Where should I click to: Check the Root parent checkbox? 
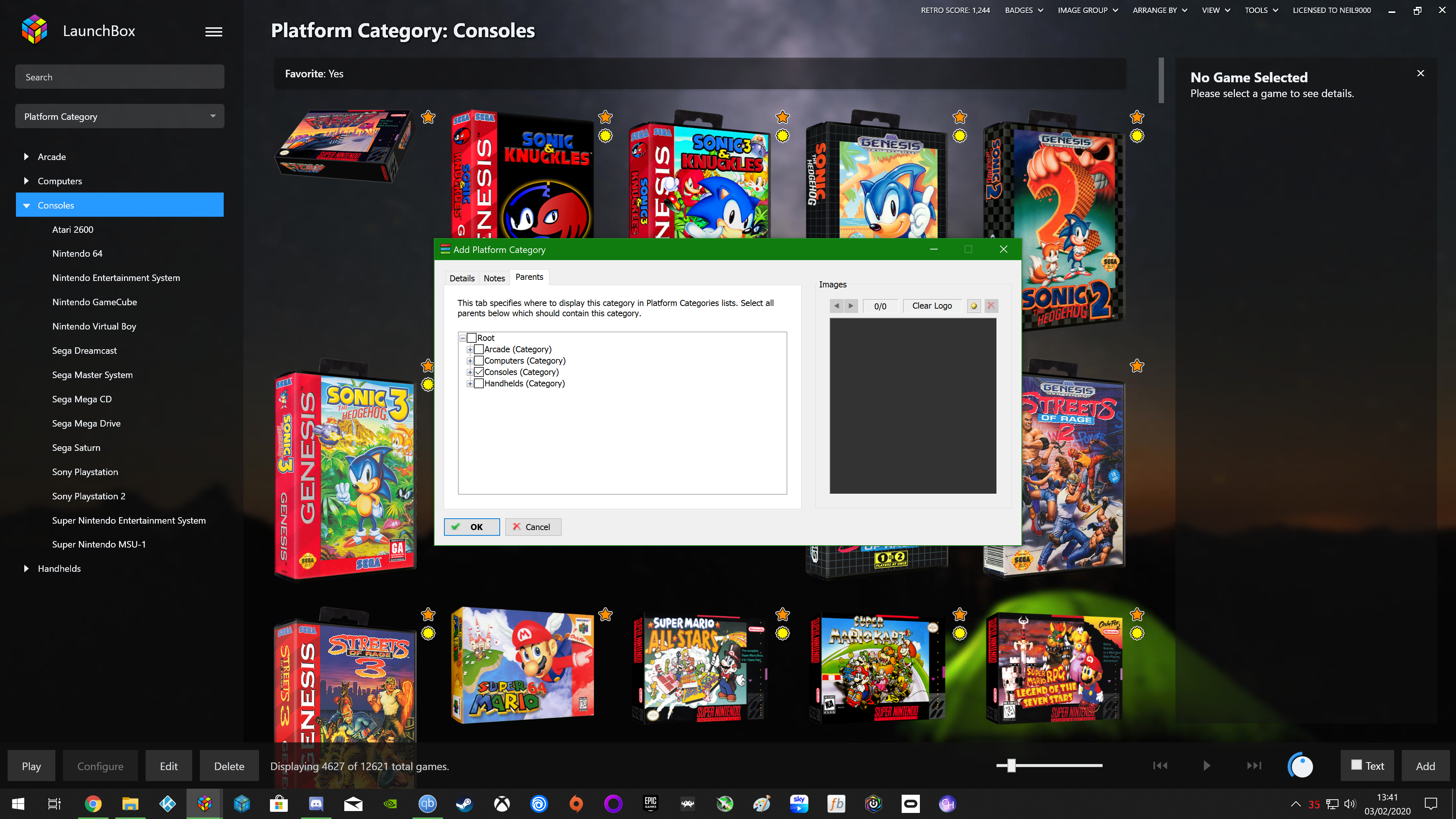[472, 338]
